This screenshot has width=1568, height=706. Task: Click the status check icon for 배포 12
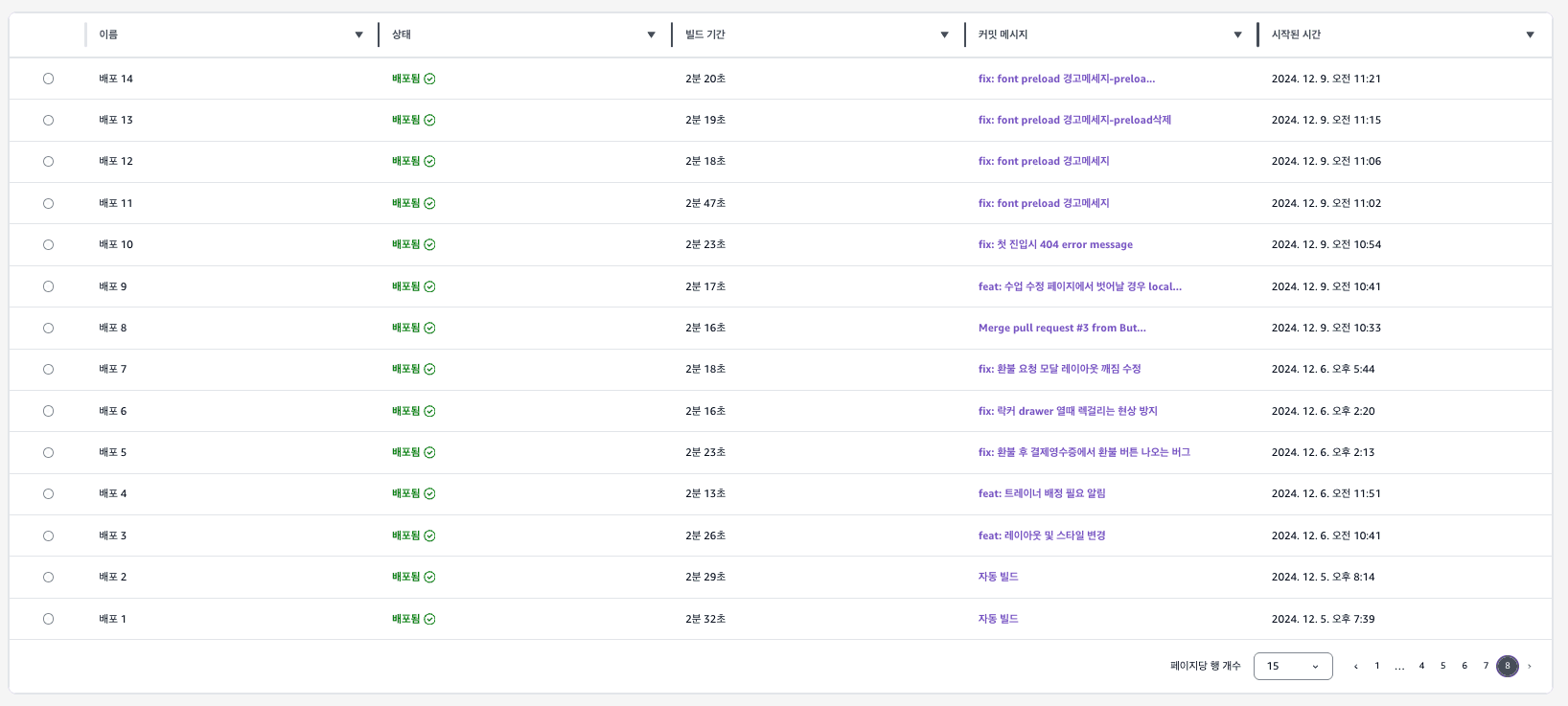[429, 161]
